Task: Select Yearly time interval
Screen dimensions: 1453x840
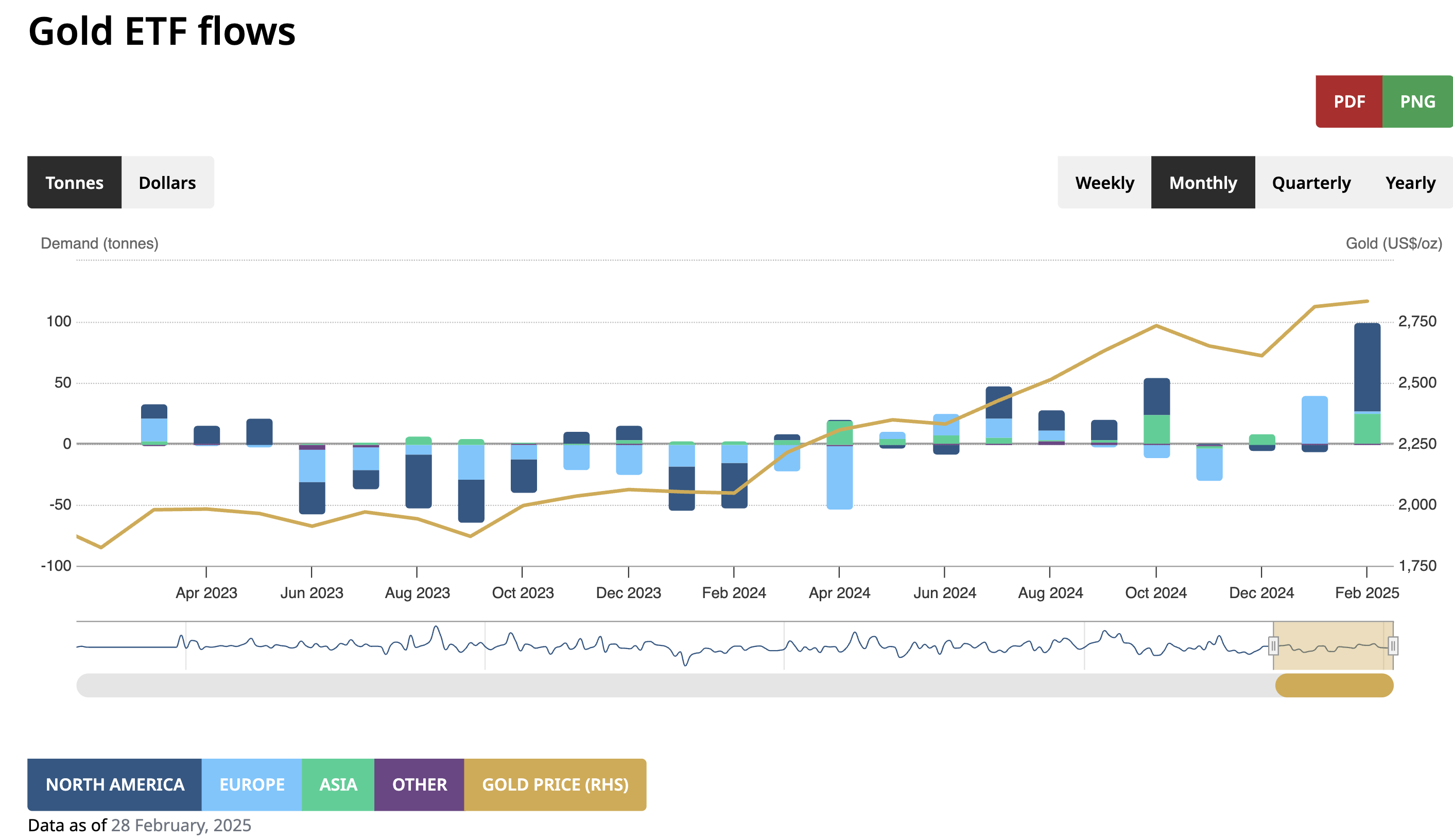Action: tap(1410, 183)
